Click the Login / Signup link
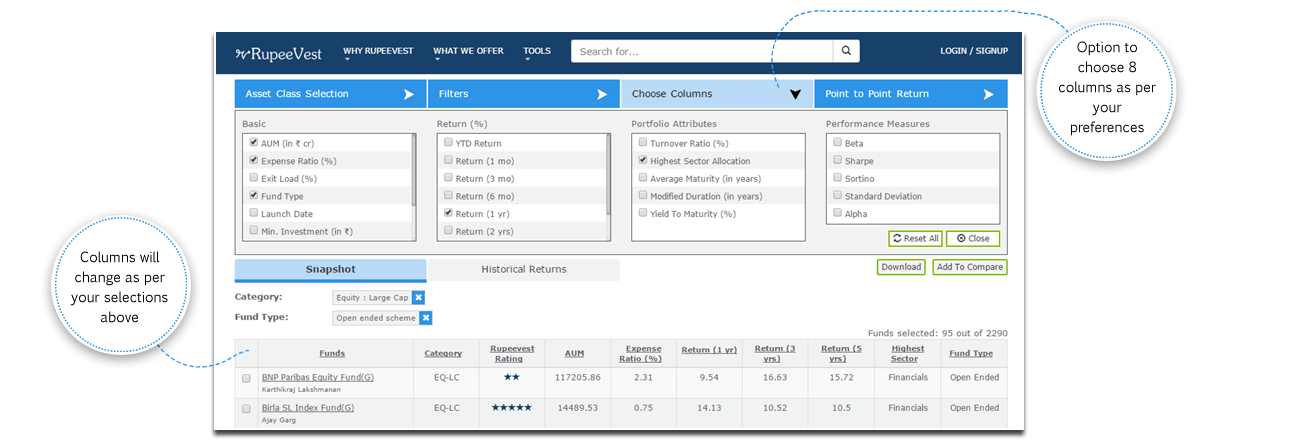Viewport: 1300px width, 445px height. point(974,51)
